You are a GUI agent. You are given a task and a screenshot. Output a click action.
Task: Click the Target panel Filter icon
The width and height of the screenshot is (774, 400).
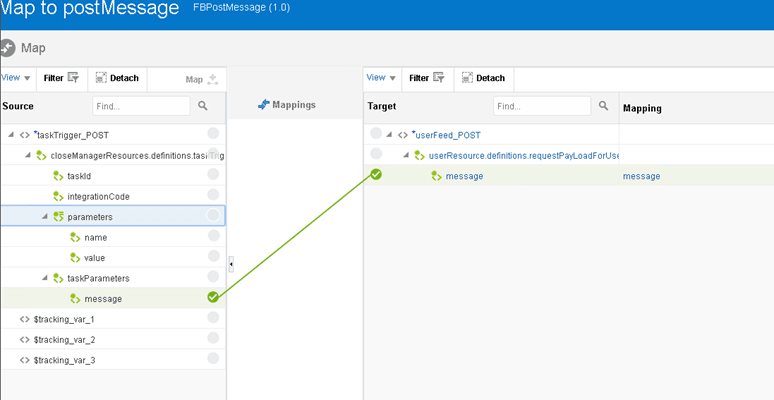[x=439, y=78]
